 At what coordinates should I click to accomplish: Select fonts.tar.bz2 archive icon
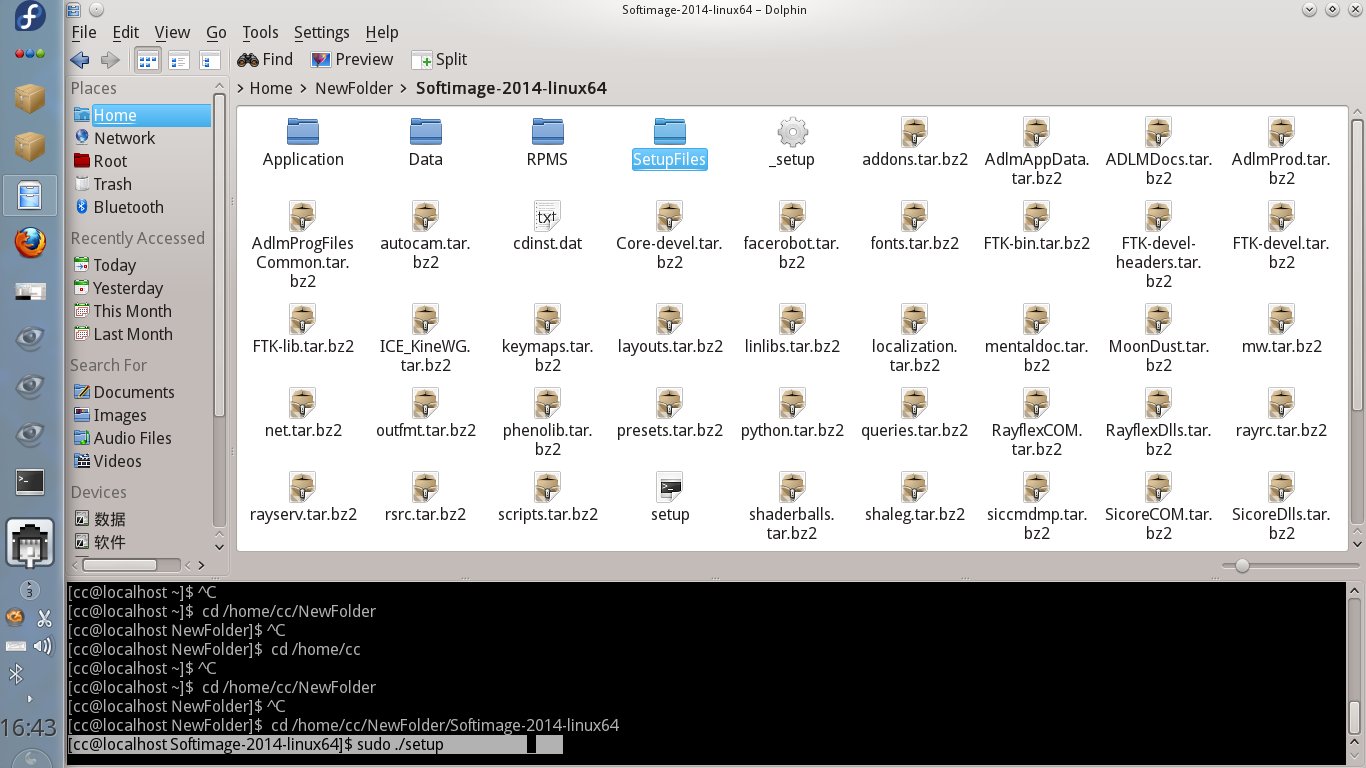(x=915, y=215)
